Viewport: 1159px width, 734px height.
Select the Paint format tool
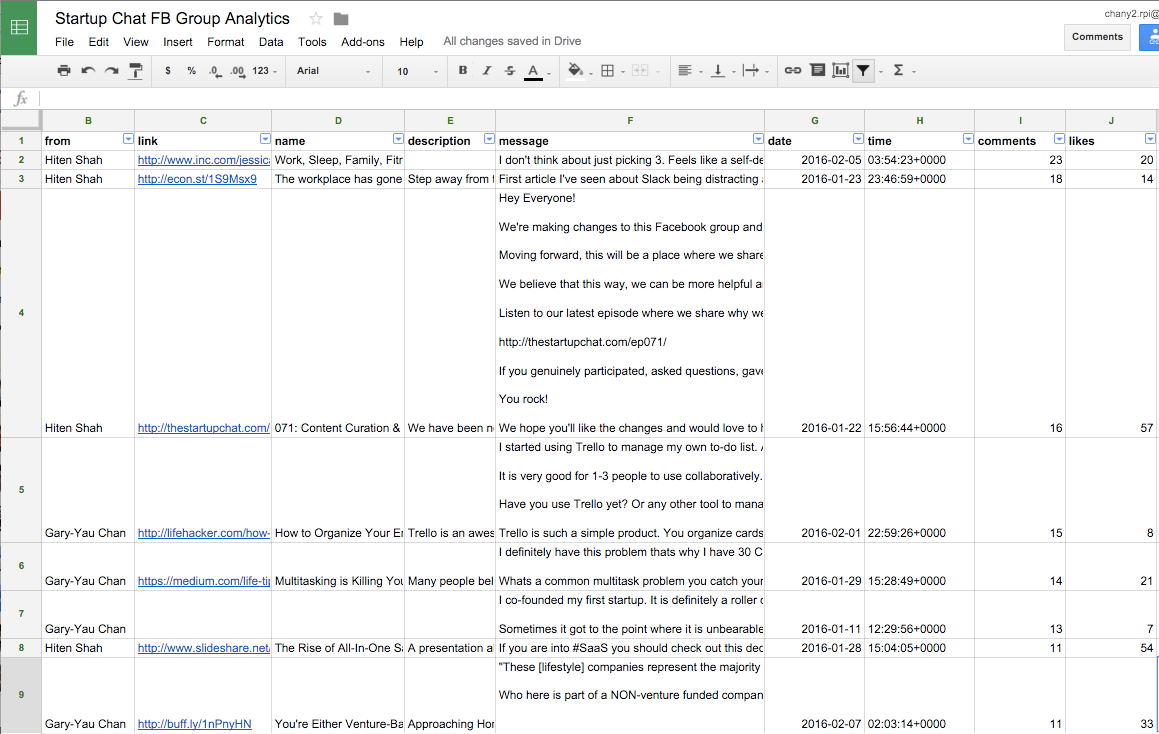click(135, 70)
